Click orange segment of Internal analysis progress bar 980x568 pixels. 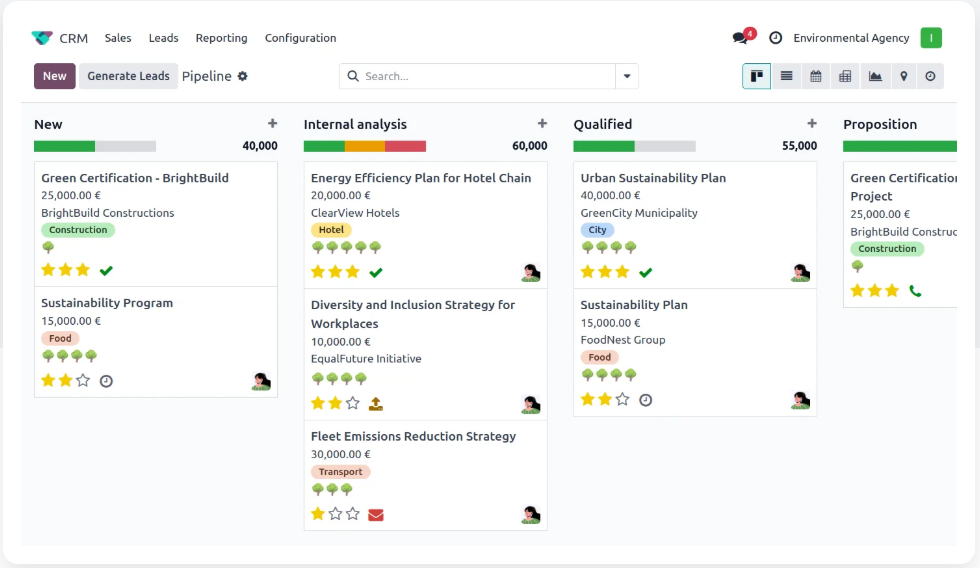365,146
